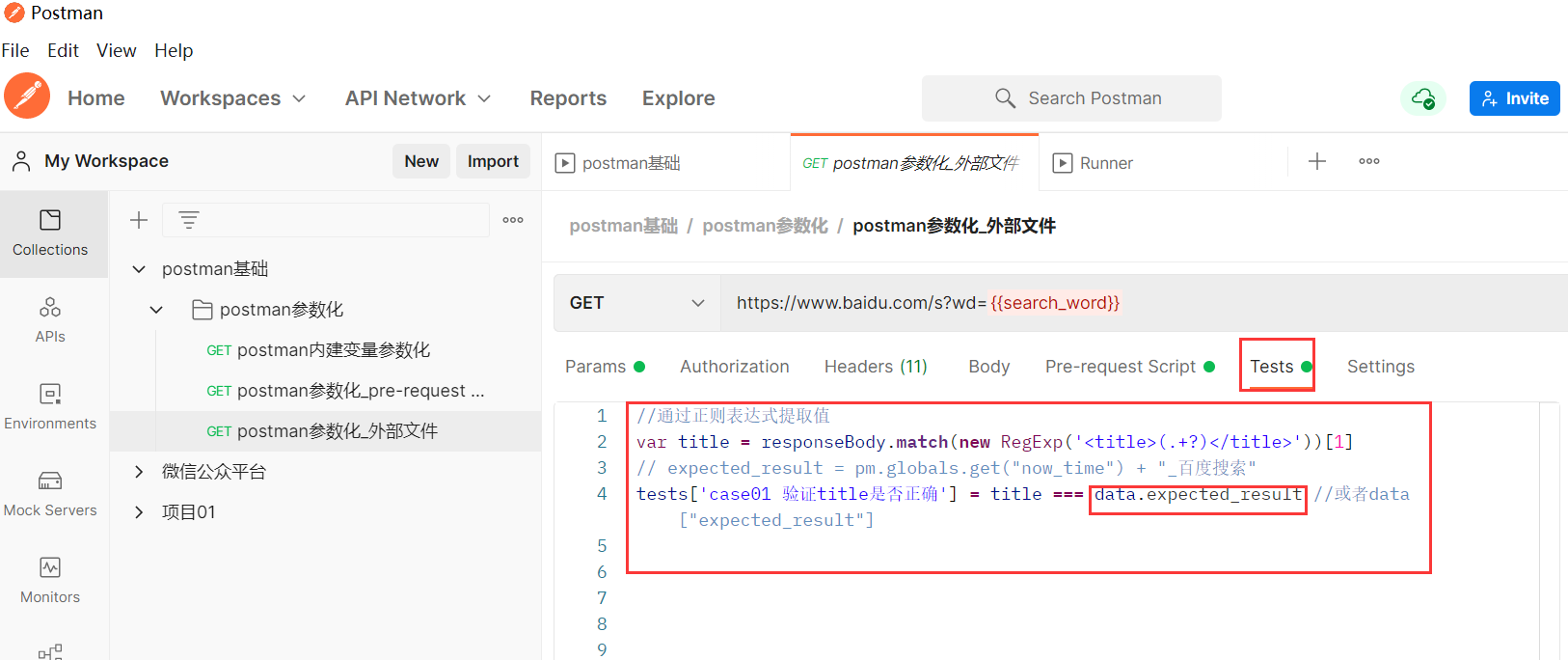Click the Invite button
Screen dimensions: 1568x660
tap(1514, 98)
